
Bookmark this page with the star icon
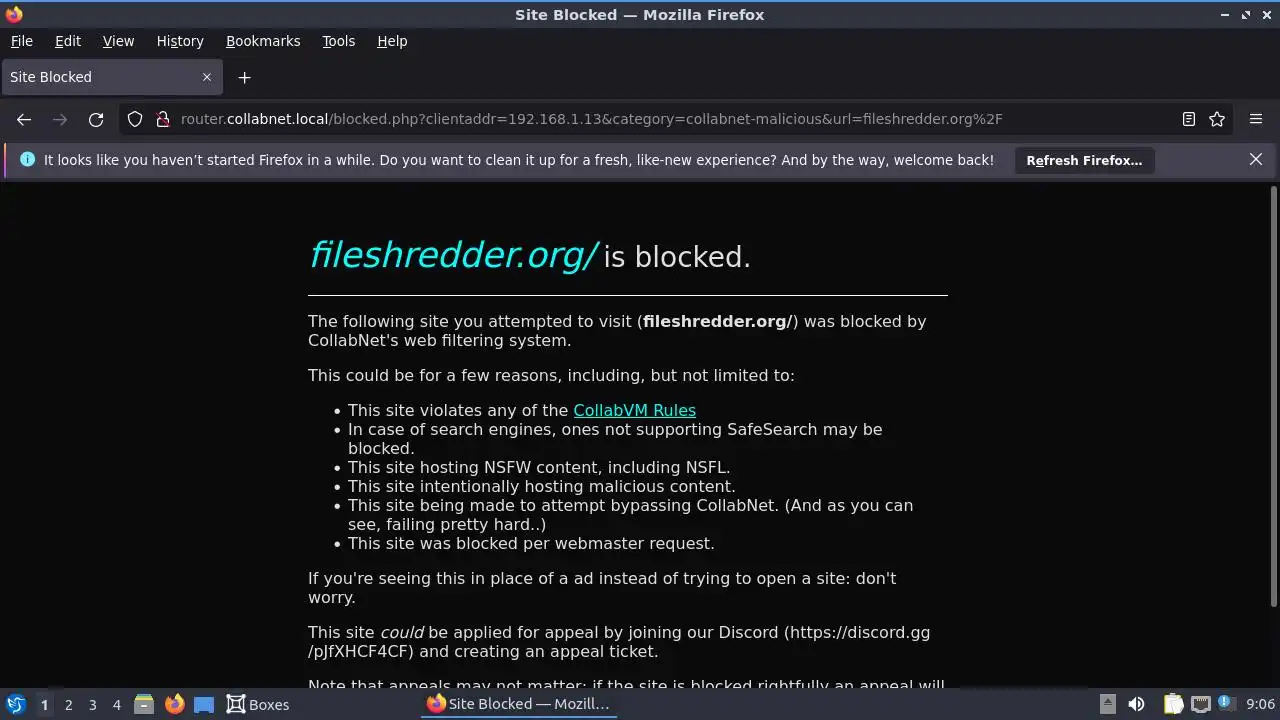point(1217,119)
